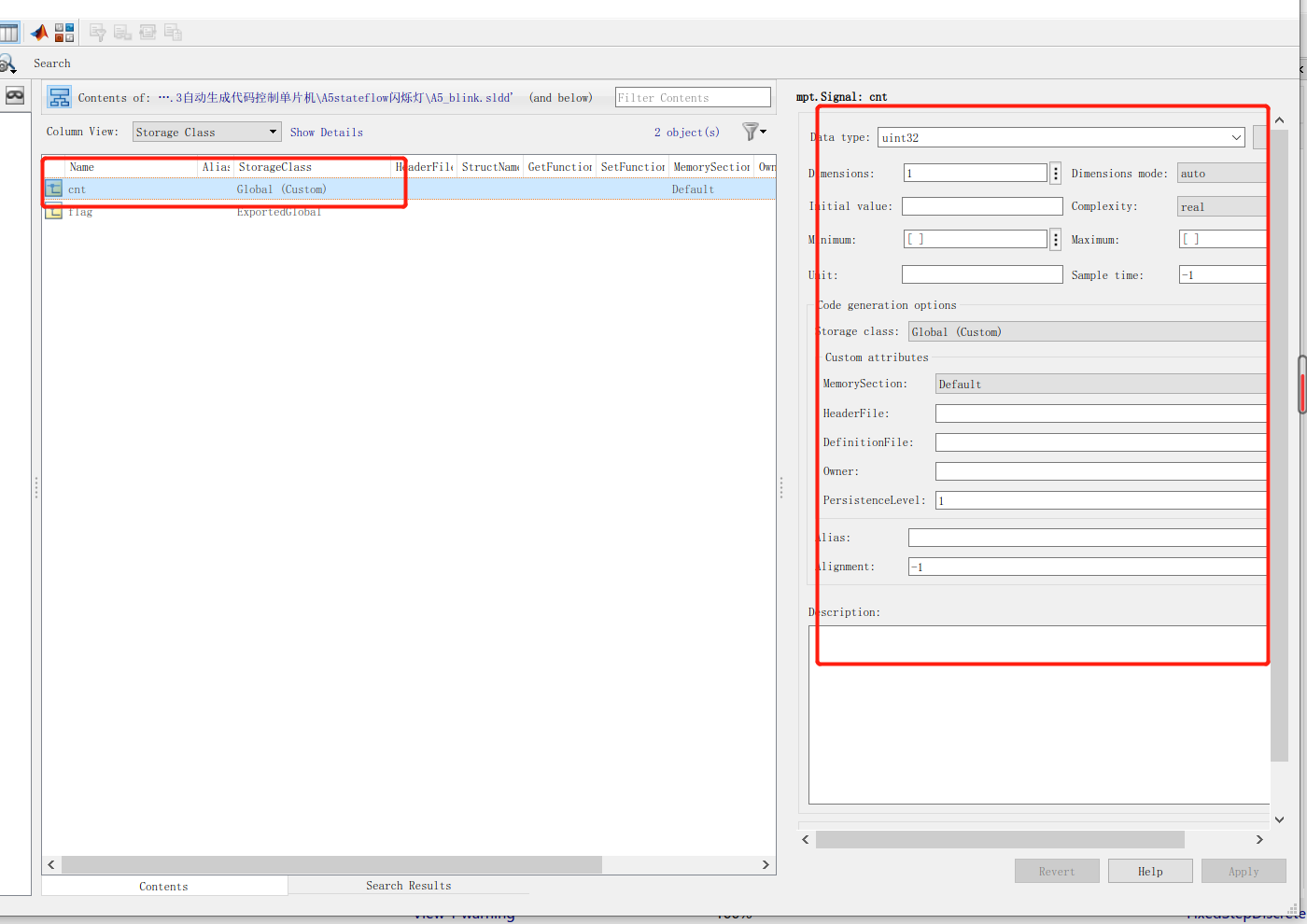
Task: Click the StructName column header
Action: 490,167
